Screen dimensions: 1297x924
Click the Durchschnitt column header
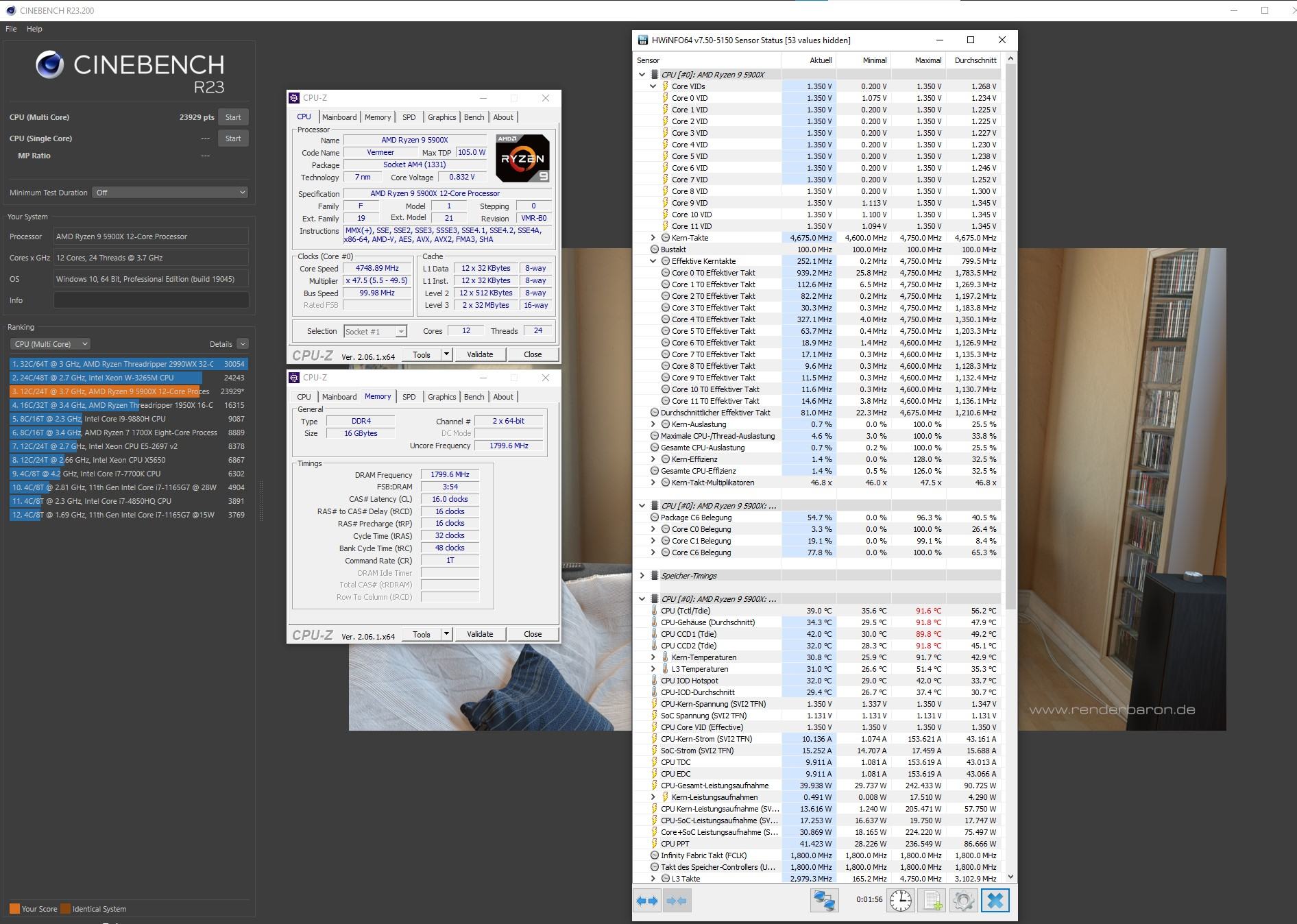[973, 60]
